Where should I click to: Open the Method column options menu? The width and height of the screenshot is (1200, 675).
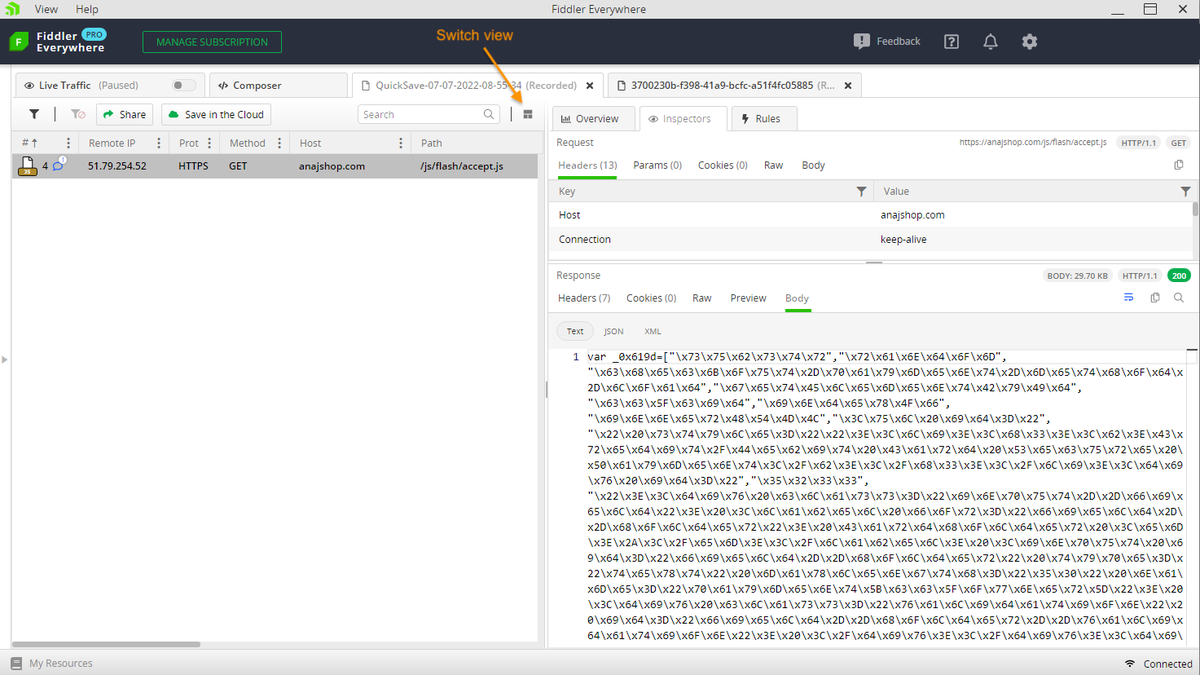[280, 143]
